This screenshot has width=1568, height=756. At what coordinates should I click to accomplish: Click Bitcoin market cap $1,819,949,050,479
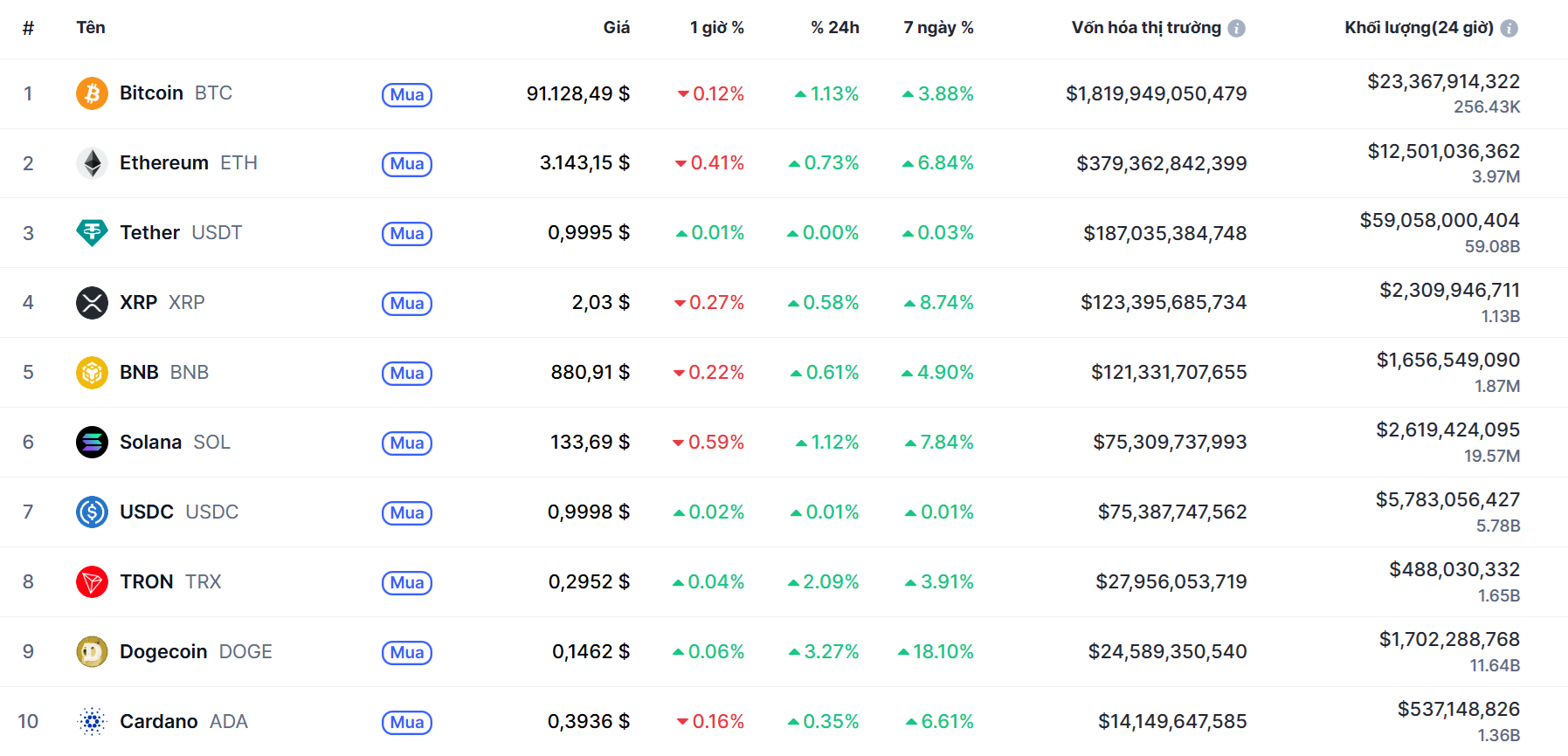1156,93
